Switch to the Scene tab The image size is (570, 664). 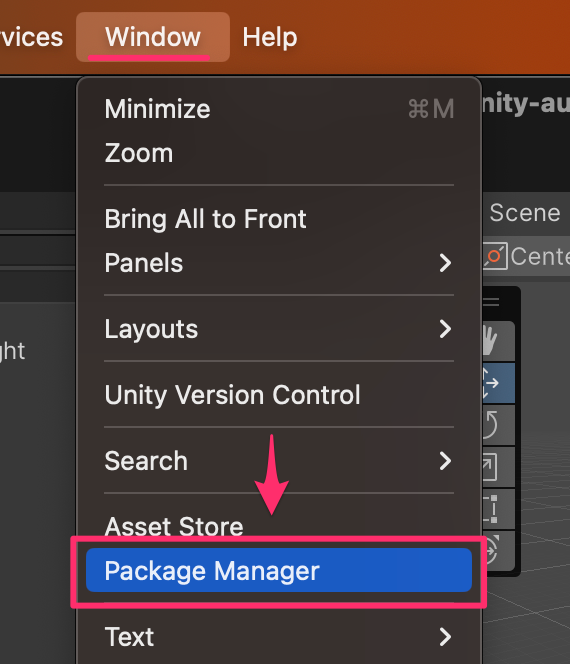click(525, 213)
